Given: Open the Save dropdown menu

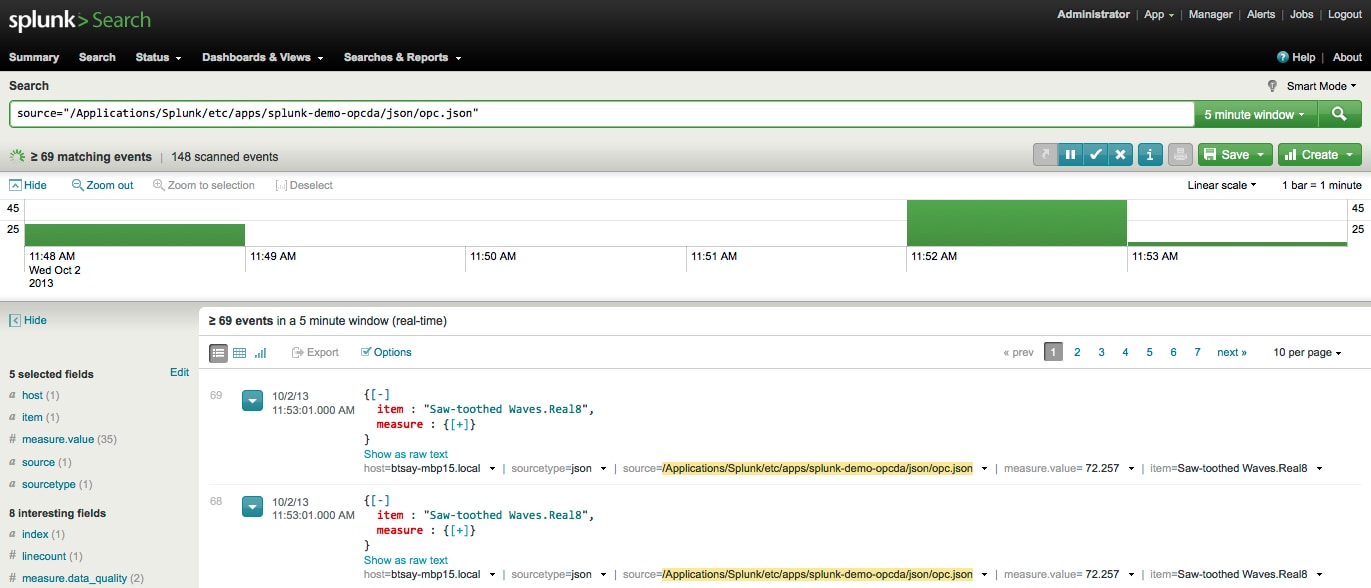Looking at the screenshot, I should (x=1235, y=155).
